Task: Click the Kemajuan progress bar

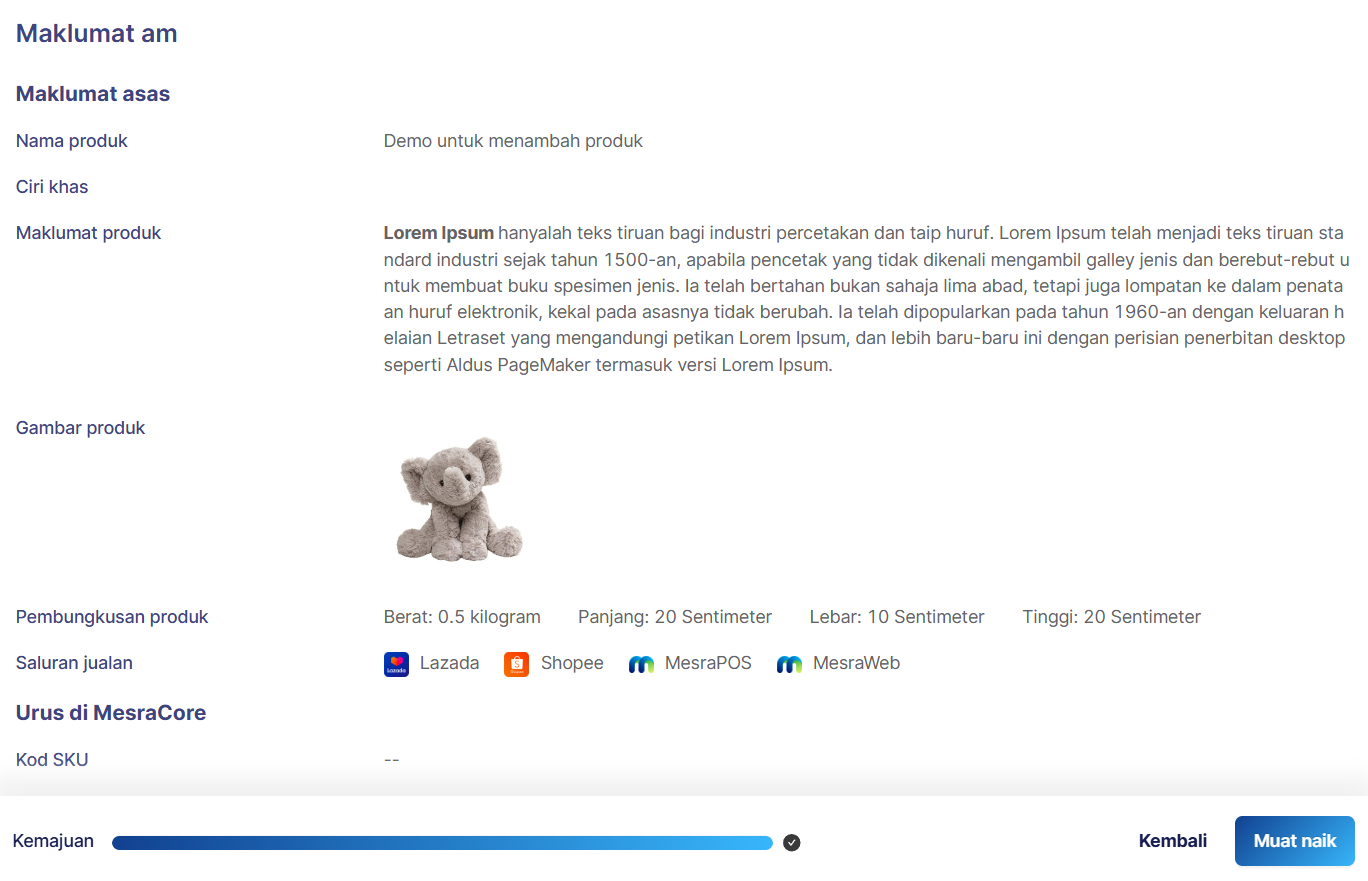Action: point(442,843)
